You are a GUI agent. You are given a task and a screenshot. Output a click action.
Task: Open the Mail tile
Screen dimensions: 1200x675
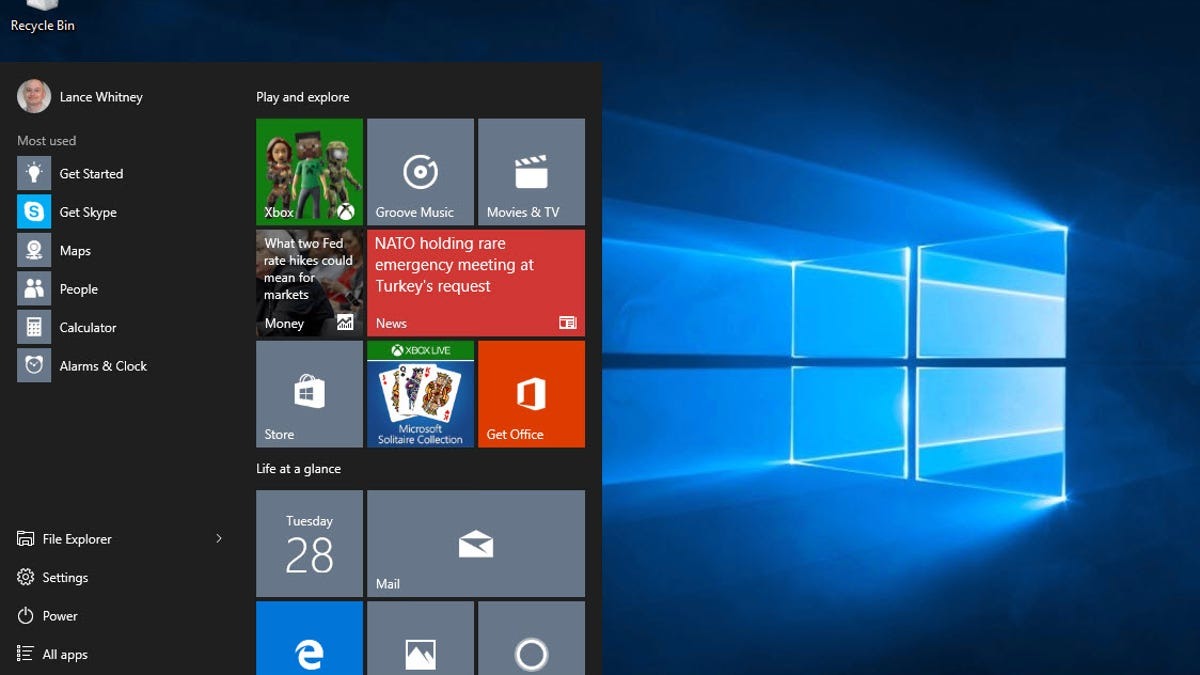tap(476, 543)
